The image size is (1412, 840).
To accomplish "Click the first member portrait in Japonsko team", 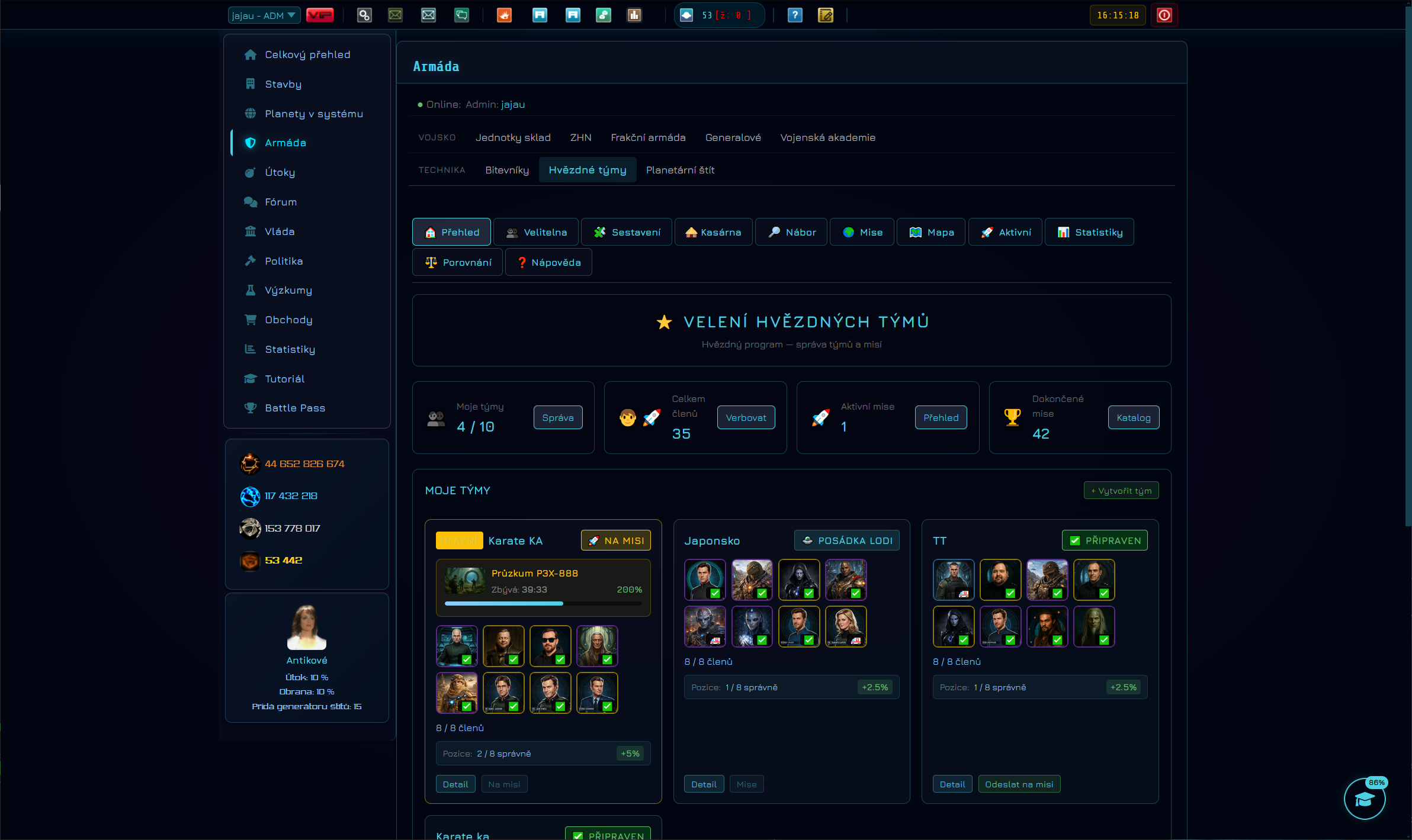I will (705, 580).
